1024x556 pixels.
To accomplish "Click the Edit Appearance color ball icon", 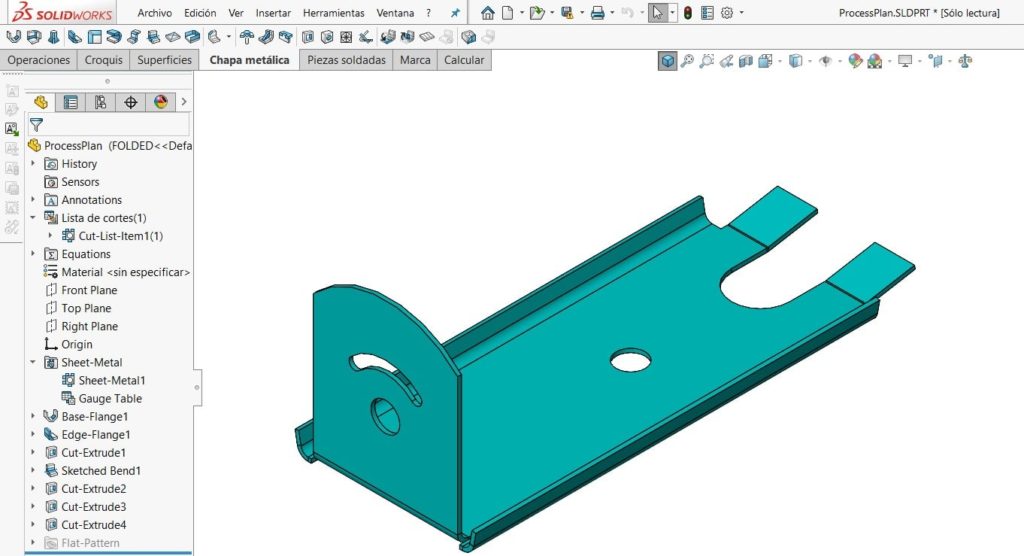I will (x=855, y=61).
